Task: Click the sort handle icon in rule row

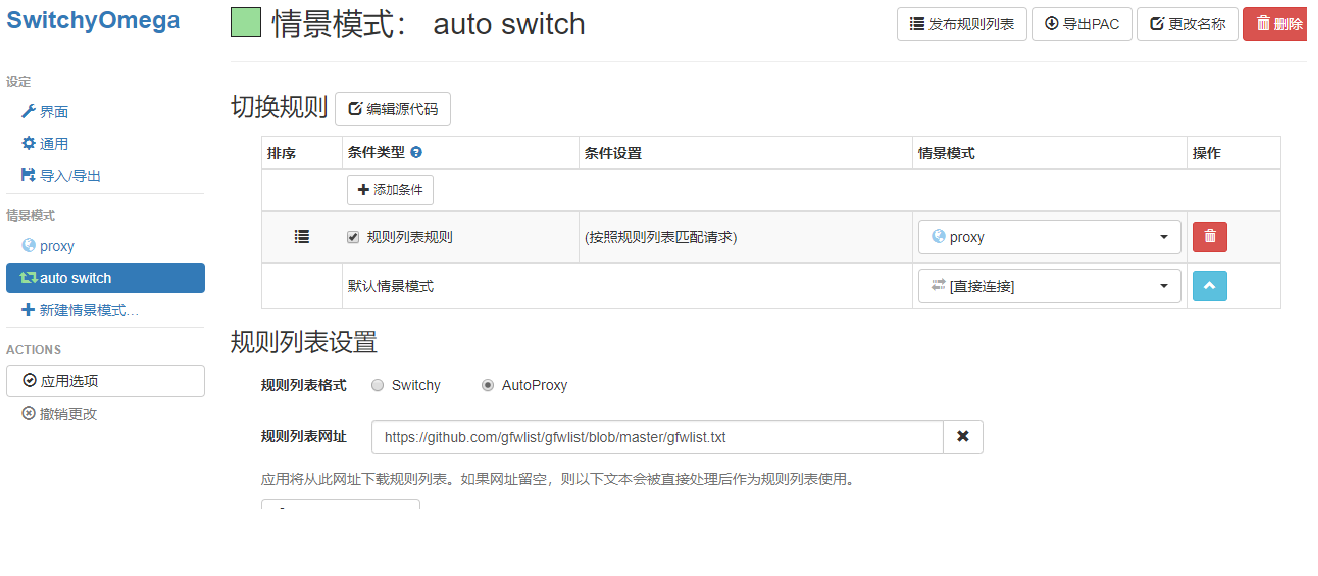Action: (302, 237)
